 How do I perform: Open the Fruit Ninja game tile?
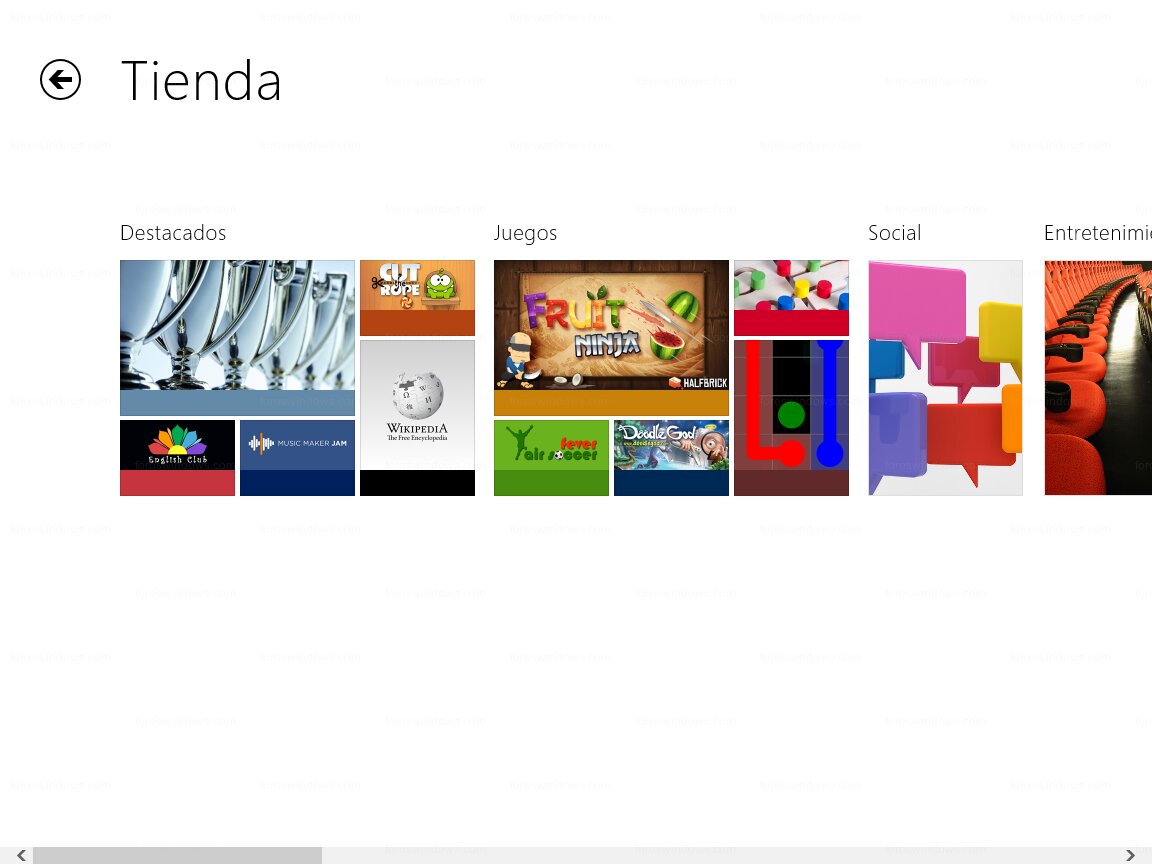click(611, 338)
